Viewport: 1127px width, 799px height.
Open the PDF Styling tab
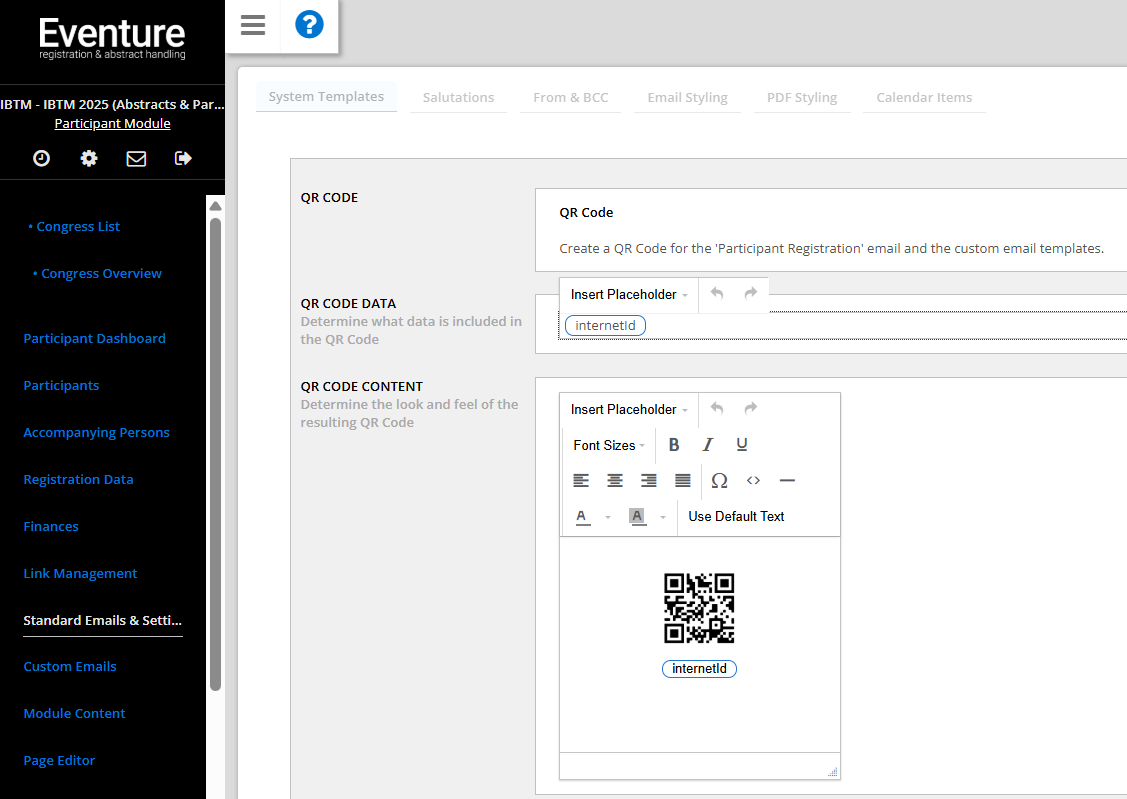coord(801,97)
